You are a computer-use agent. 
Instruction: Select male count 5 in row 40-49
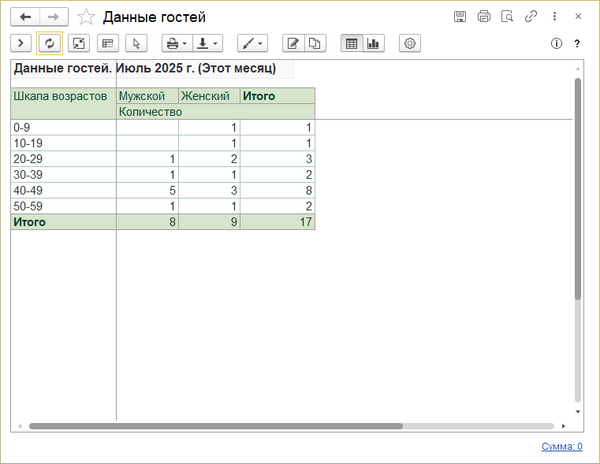pyautogui.click(x=148, y=190)
